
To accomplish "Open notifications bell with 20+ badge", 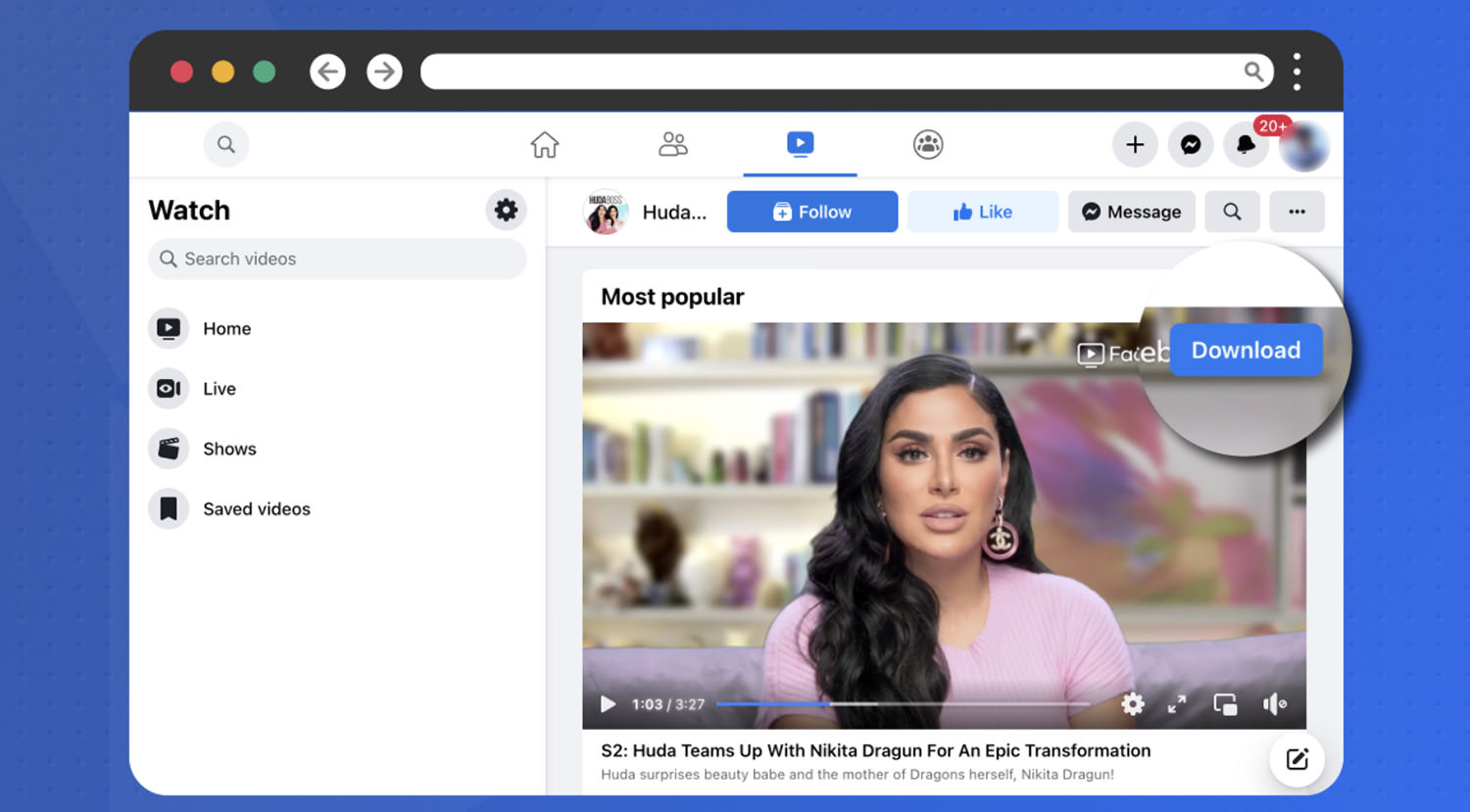I will pos(1246,145).
